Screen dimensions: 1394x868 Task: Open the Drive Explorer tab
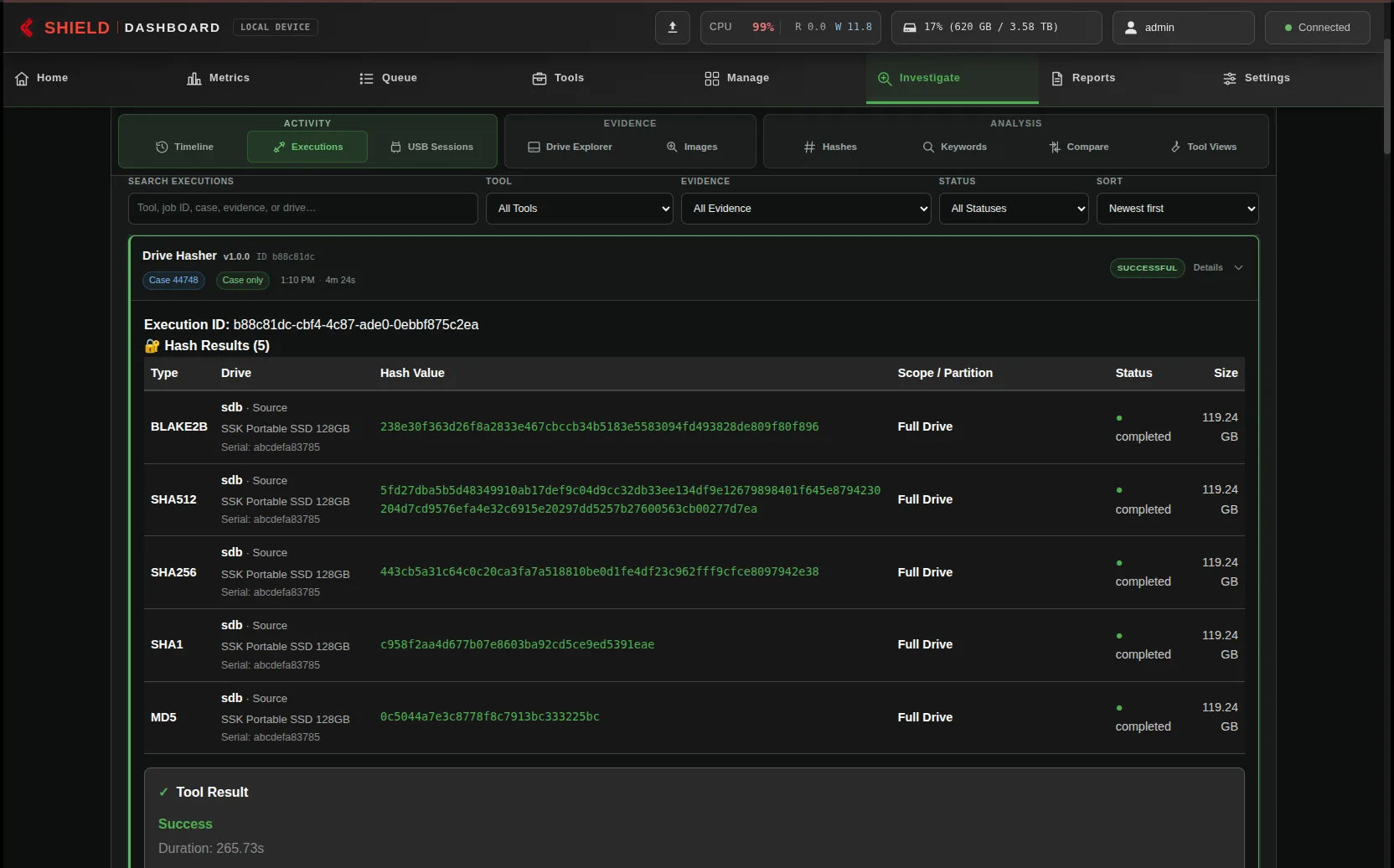(x=570, y=147)
